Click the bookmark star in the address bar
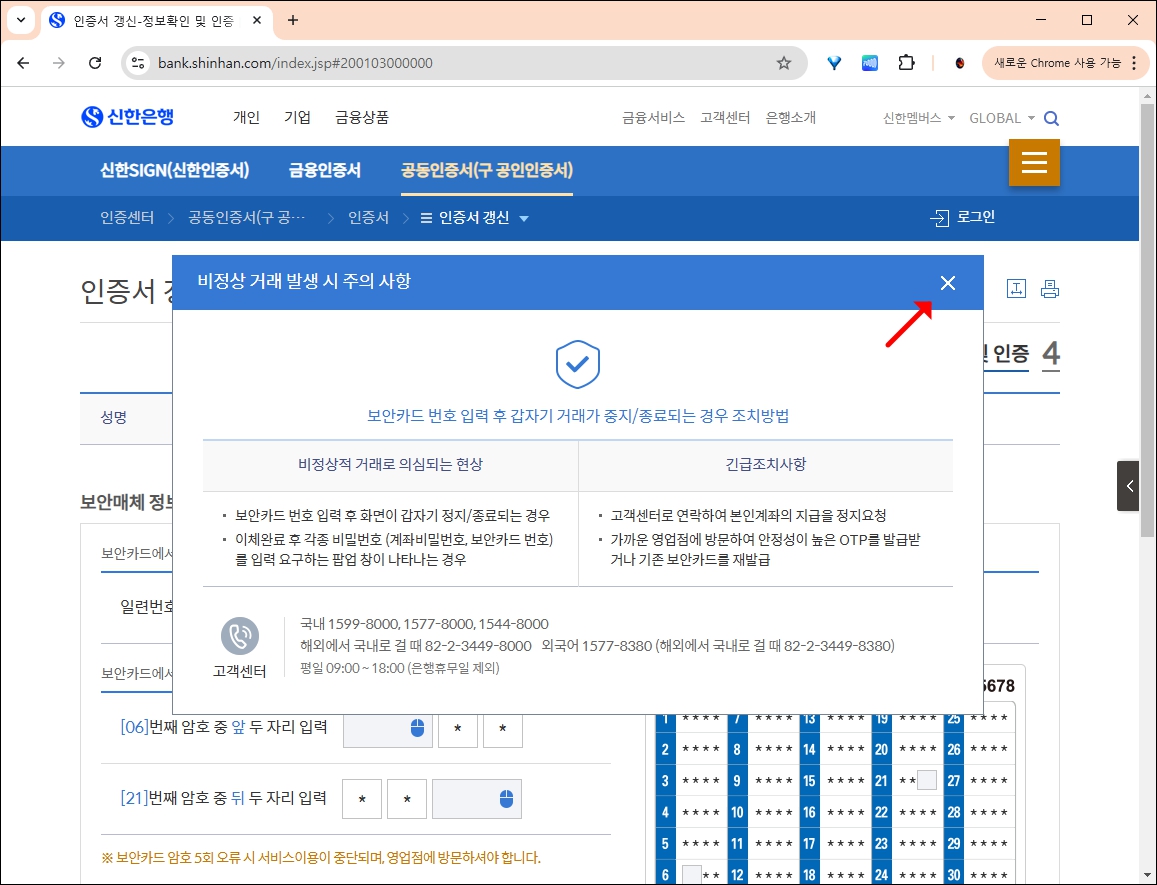The width and height of the screenshot is (1157, 885). pos(784,62)
